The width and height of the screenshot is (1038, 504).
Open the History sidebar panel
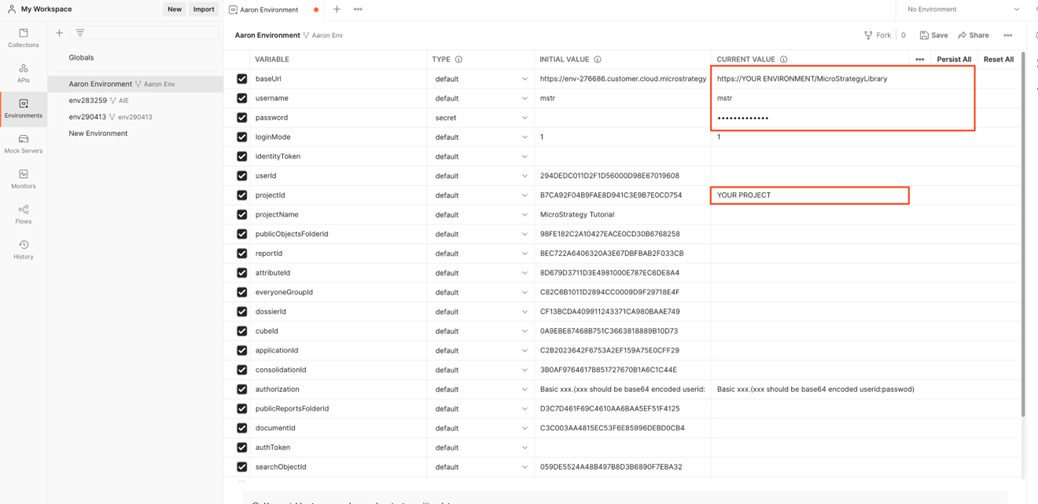pos(23,249)
